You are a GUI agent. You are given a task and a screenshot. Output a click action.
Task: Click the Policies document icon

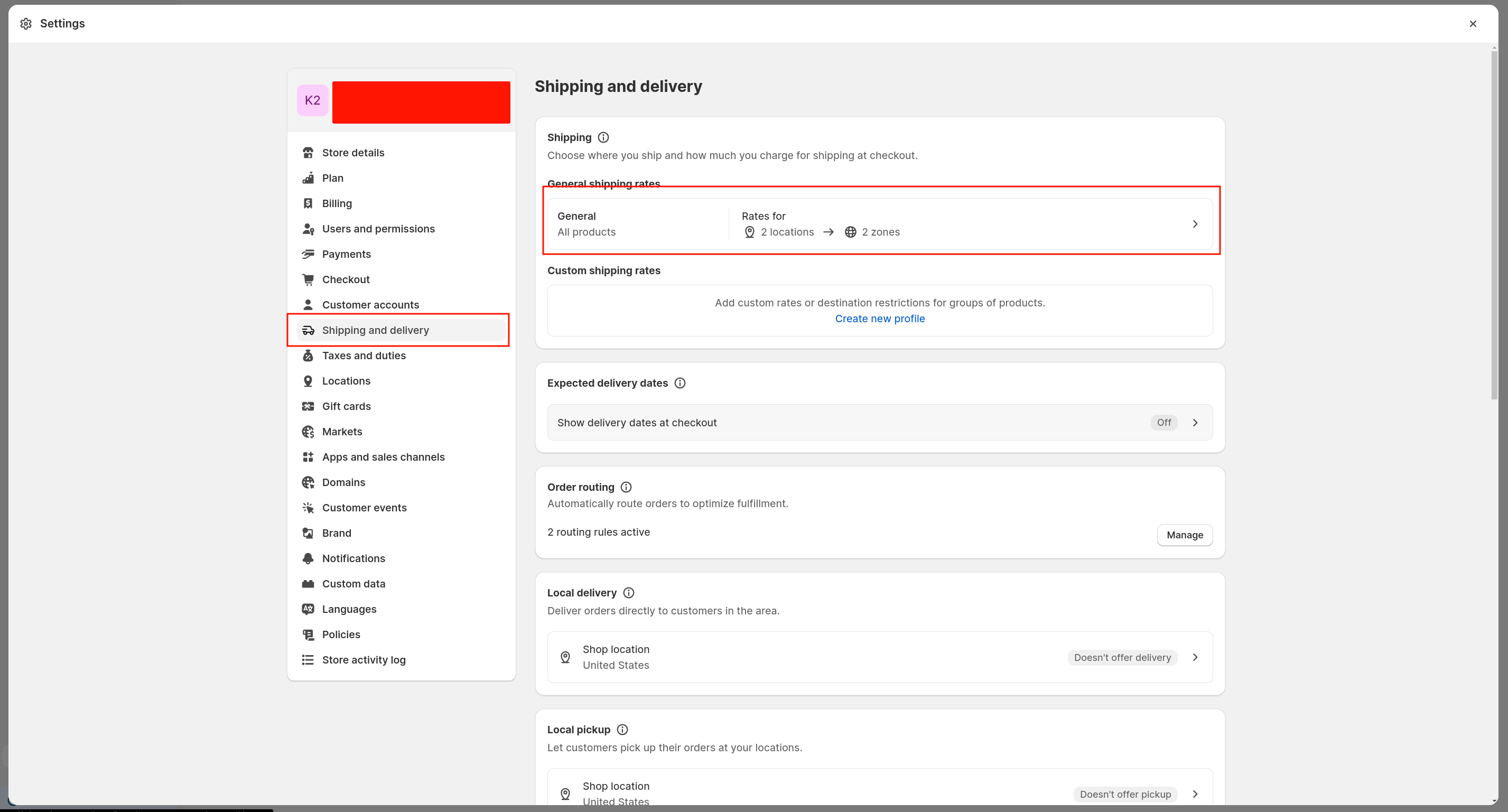308,634
